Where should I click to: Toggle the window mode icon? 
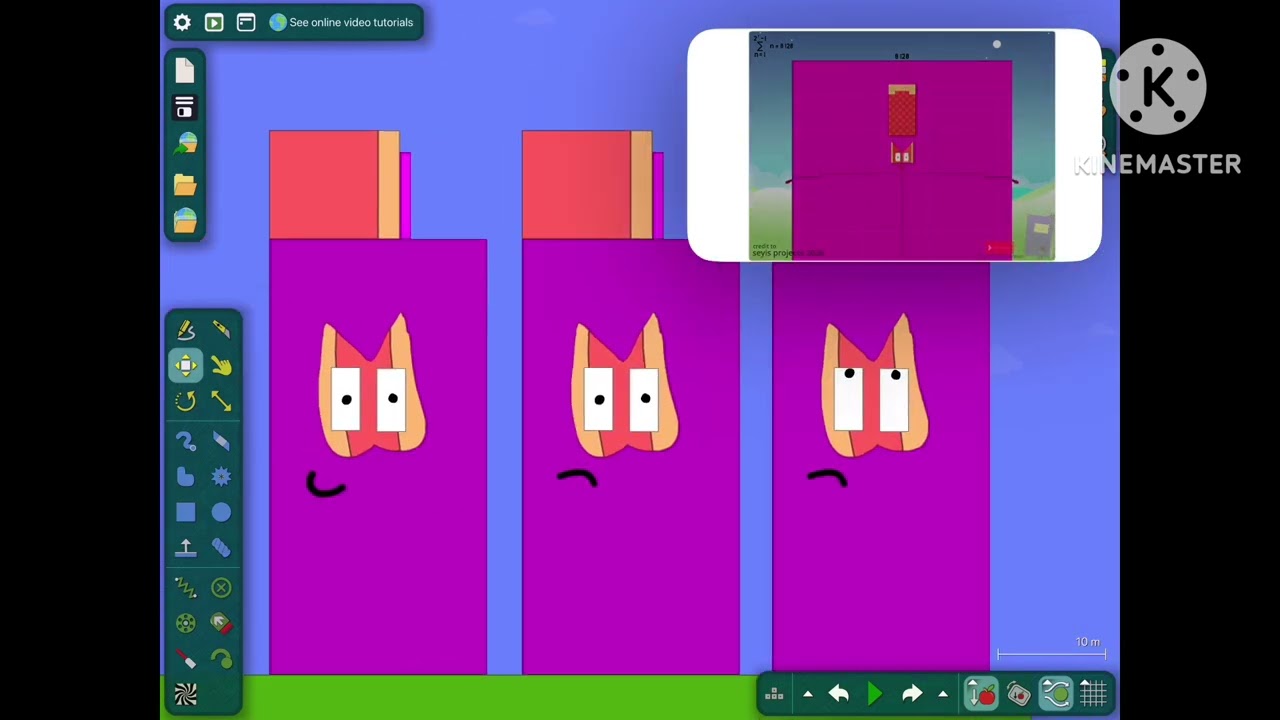(246, 22)
